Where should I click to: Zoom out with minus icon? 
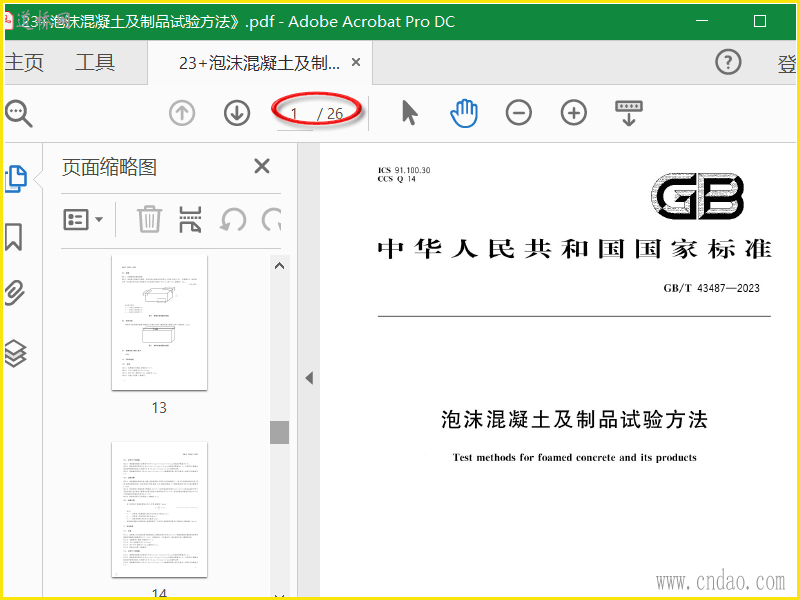(519, 113)
